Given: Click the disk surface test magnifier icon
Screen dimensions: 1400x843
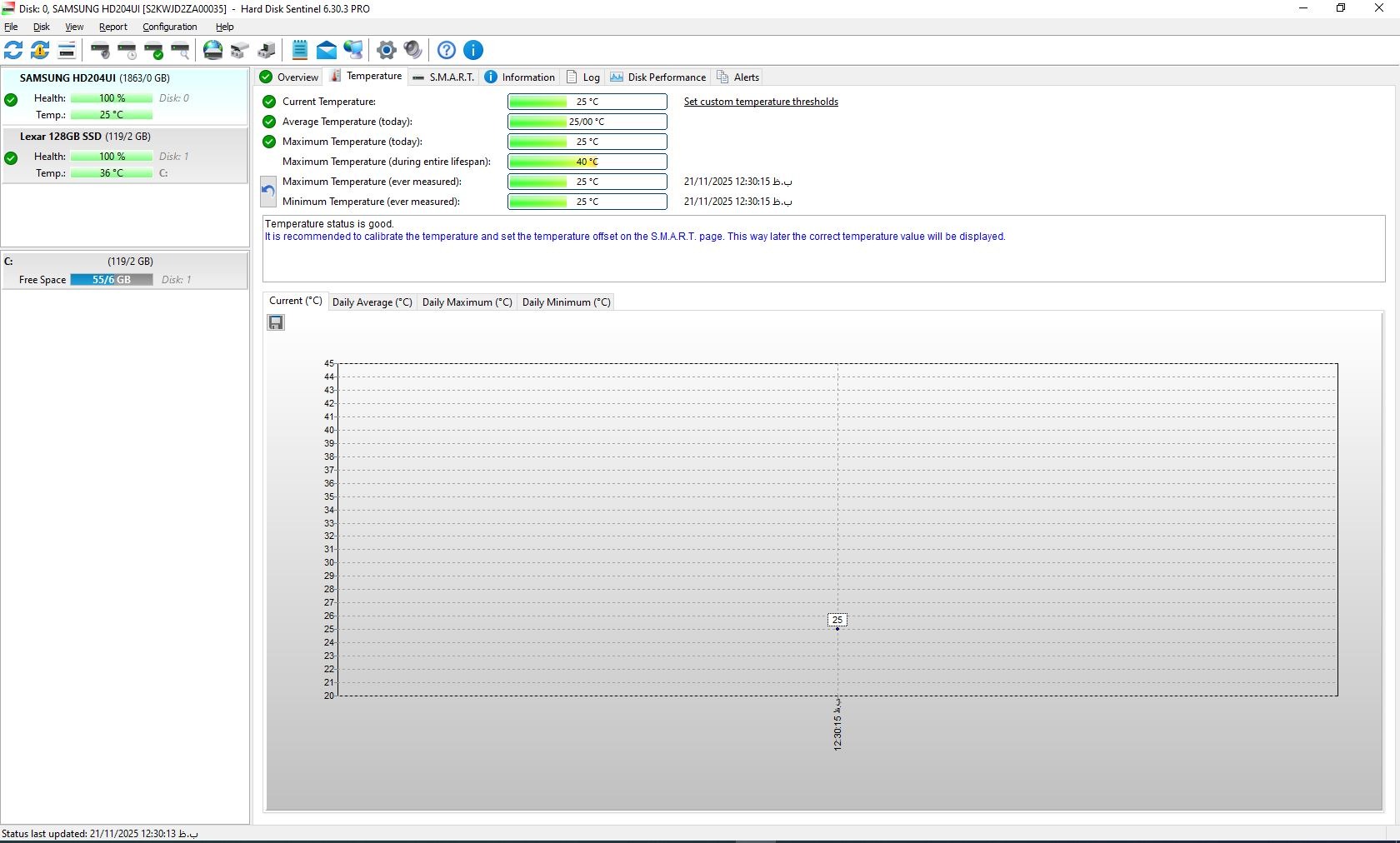Looking at the screenshot, I should click(x=181, y=50).
